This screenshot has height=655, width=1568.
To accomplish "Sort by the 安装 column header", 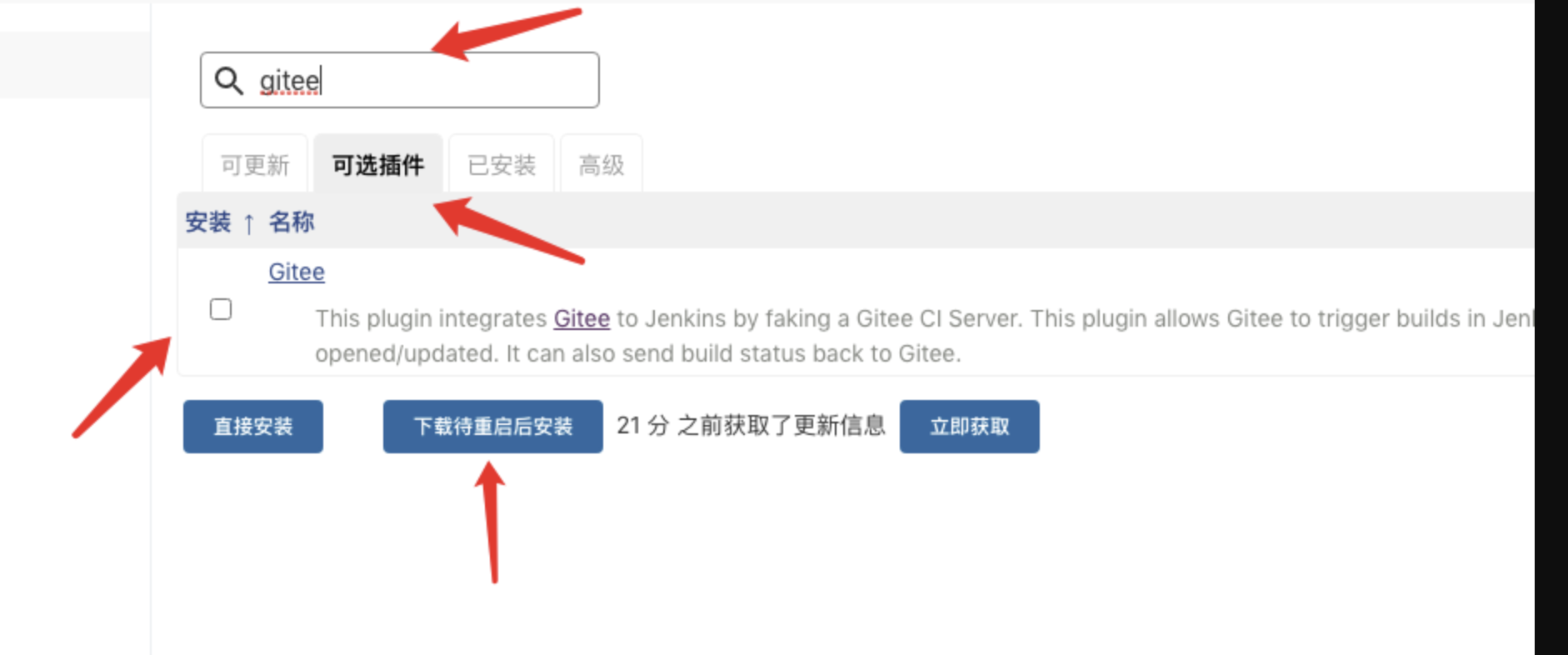I will [x=208, y=222].
